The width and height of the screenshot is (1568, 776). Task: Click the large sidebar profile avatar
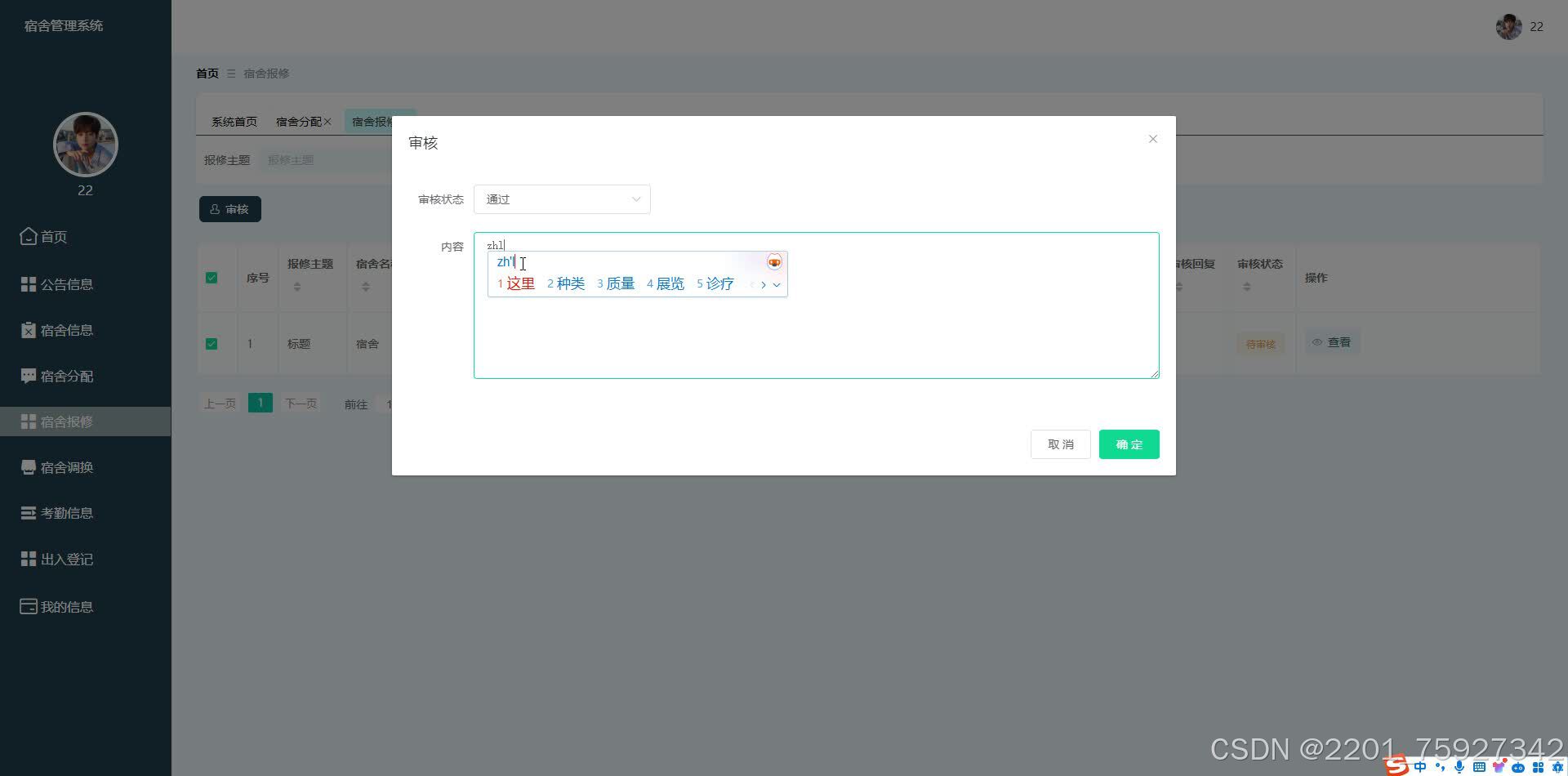pos(86,145)
